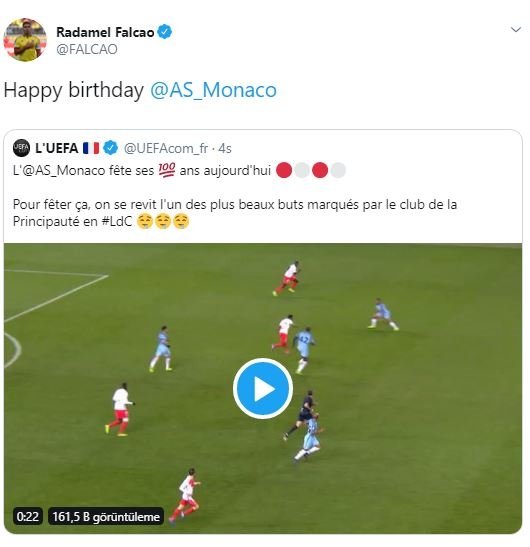530x547 pixels.
Task: Open the @FALCAO handle link
Action: click(x=87, y=50)
